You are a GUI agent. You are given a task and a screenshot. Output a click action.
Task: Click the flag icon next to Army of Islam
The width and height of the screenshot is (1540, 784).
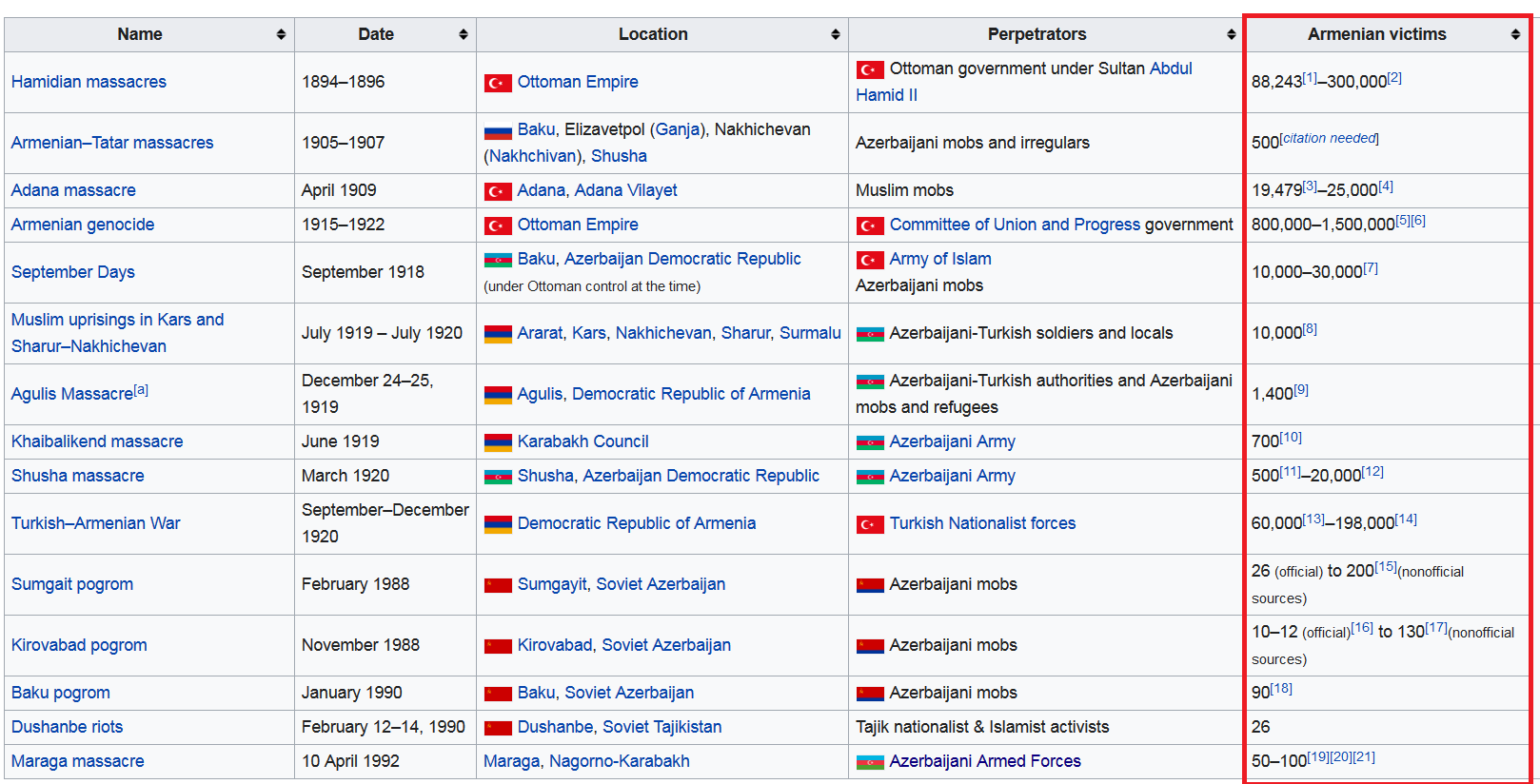[x=870, y=260]
